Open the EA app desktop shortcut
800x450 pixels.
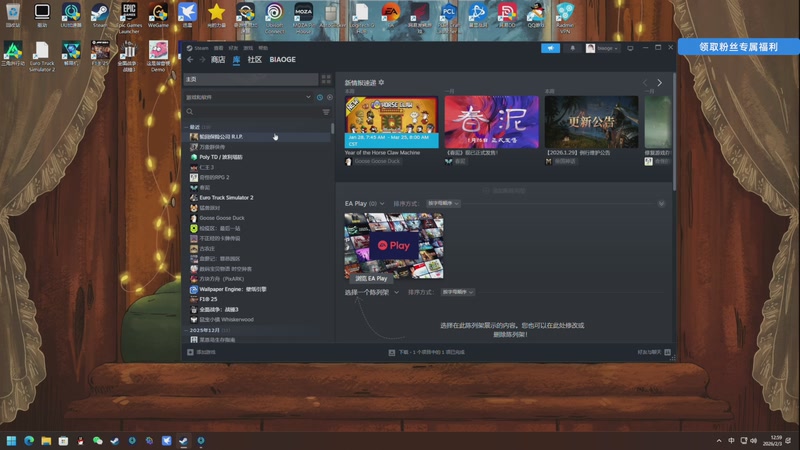[x=391, y=15]
